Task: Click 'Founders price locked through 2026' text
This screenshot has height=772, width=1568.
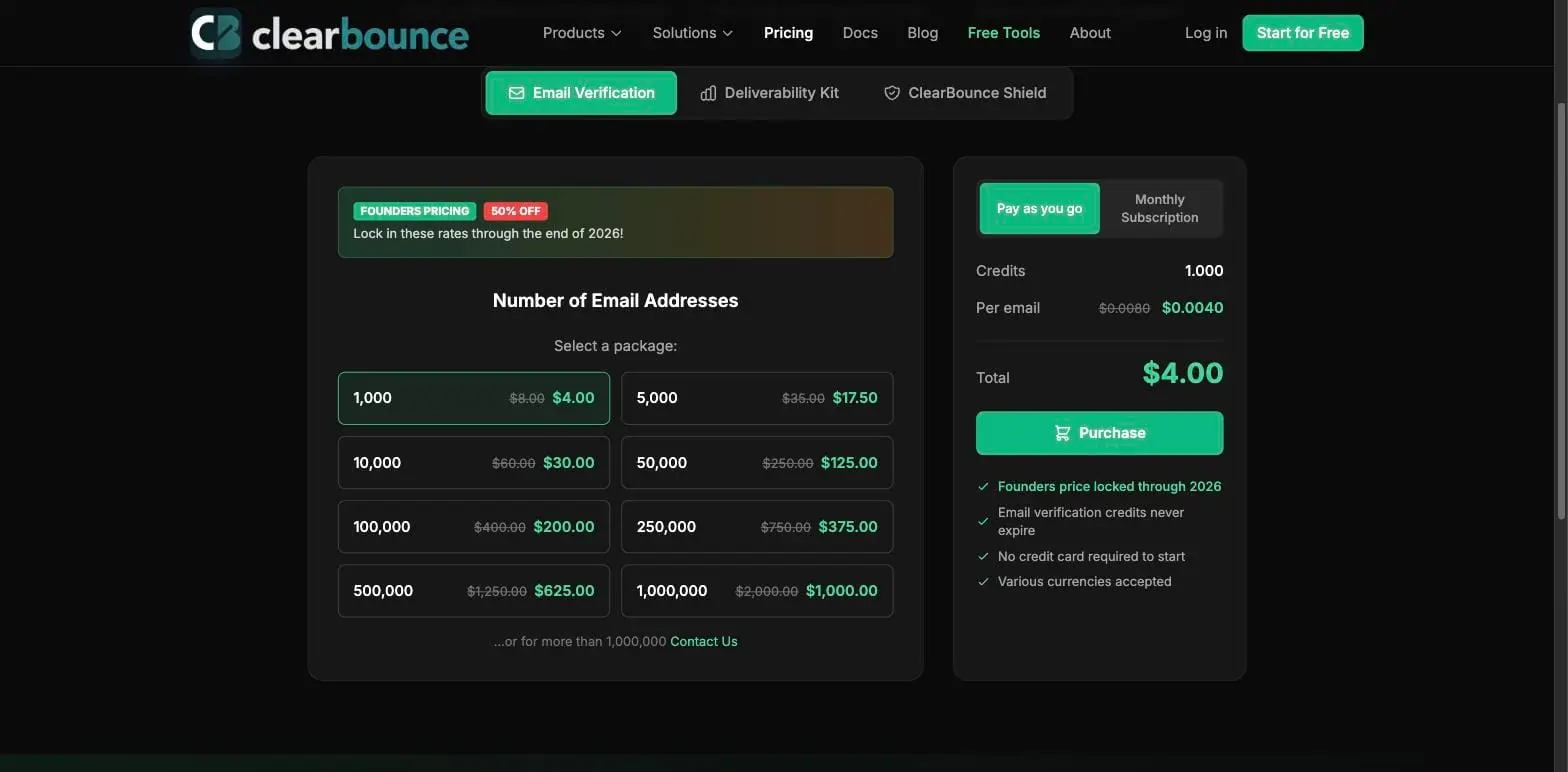Action: (x=1109, y=486)
